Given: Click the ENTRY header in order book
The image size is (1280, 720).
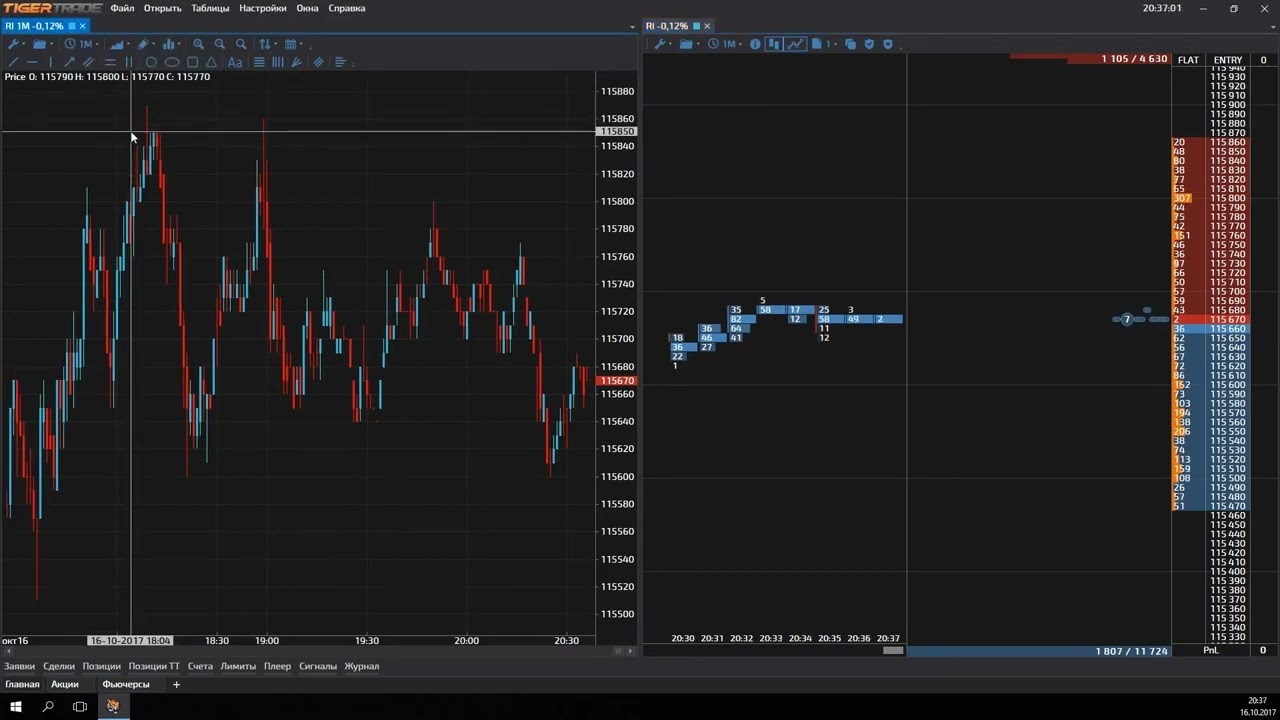Looking at the screenshot, I should click(x=1227, y=60).
